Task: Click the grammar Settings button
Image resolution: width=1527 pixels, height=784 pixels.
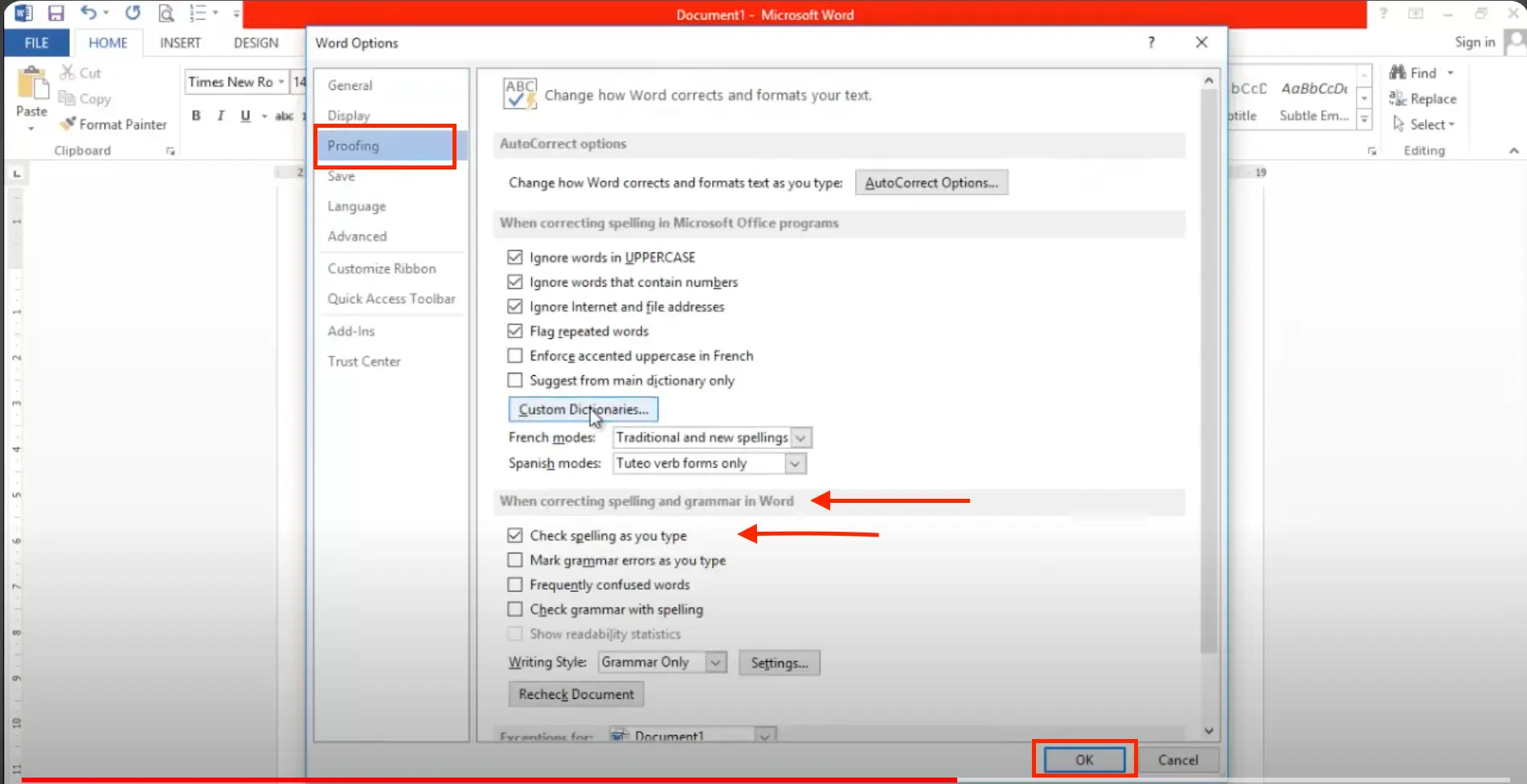Action: (x=780, y=663)
